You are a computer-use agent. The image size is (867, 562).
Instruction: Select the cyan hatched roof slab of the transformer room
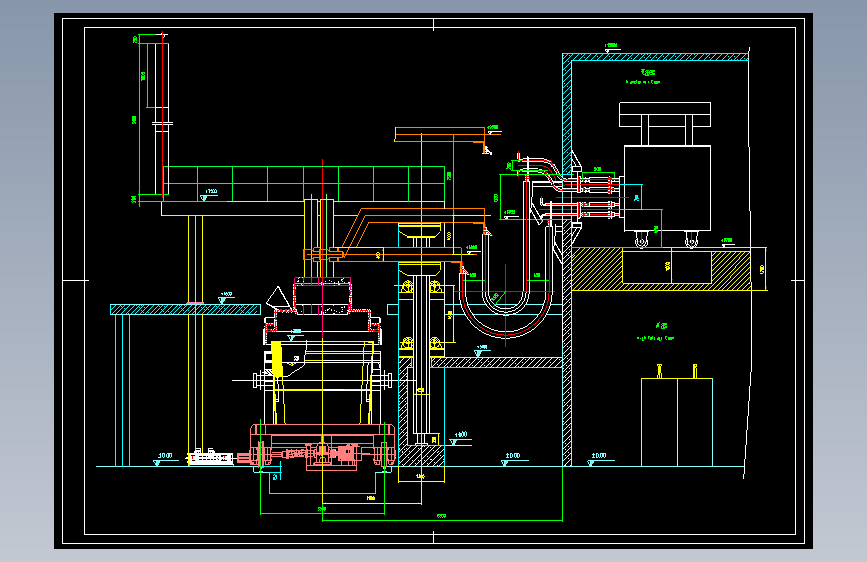(656, 57)
